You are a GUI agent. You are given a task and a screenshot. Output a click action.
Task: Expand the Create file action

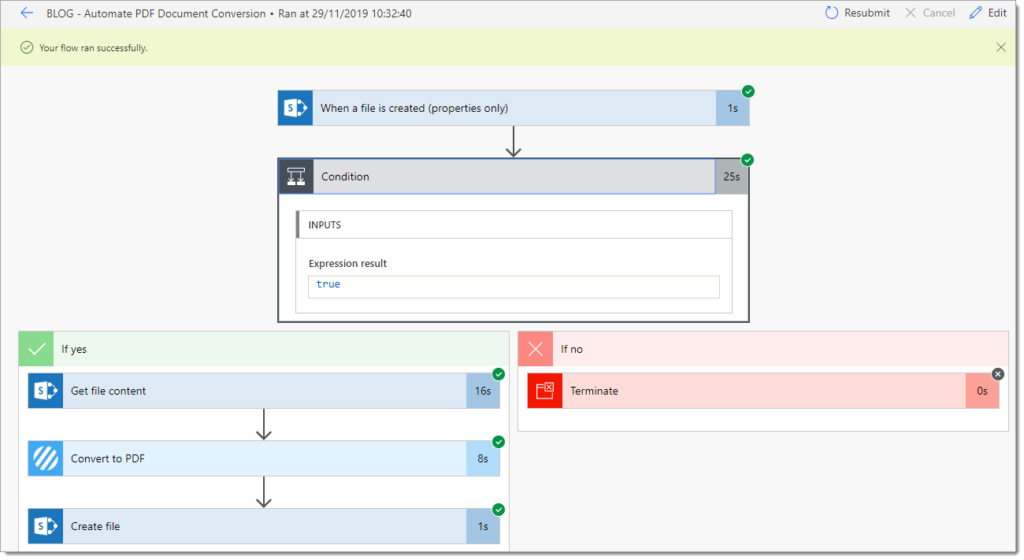pyautogui.click(x=264, y=526)
